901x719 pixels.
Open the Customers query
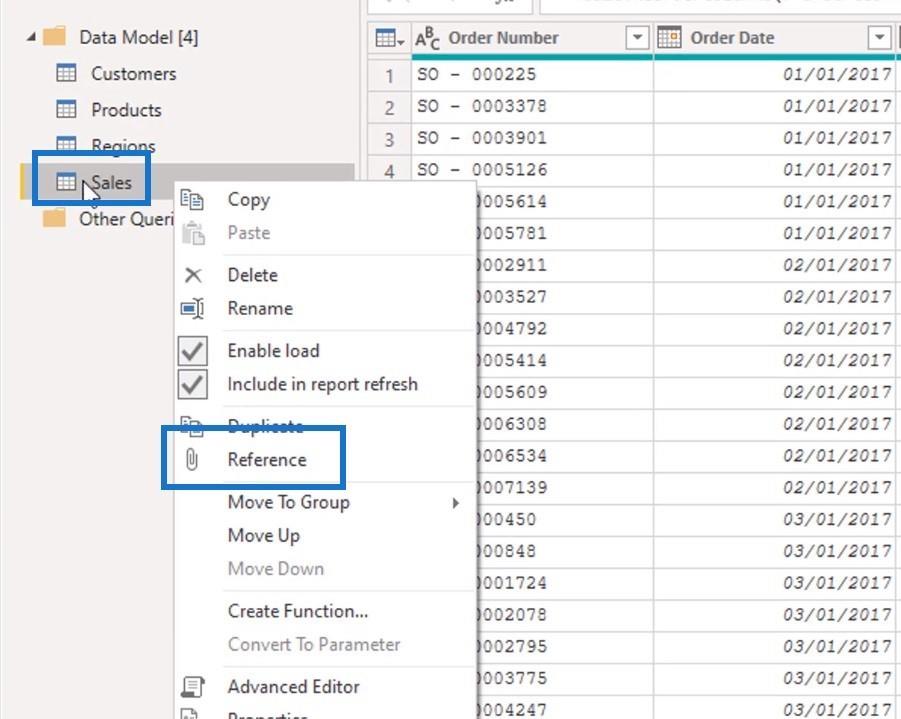(133, 74)
